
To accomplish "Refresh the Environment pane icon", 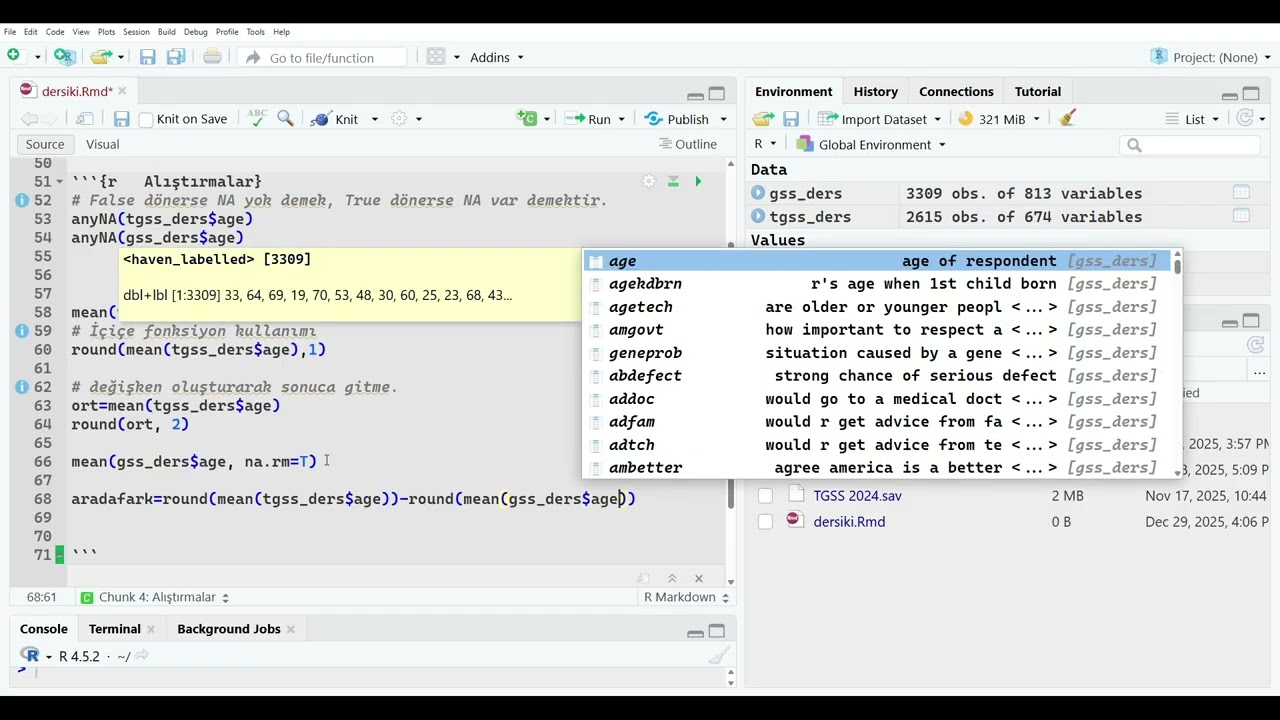I will coord(1244,118).
